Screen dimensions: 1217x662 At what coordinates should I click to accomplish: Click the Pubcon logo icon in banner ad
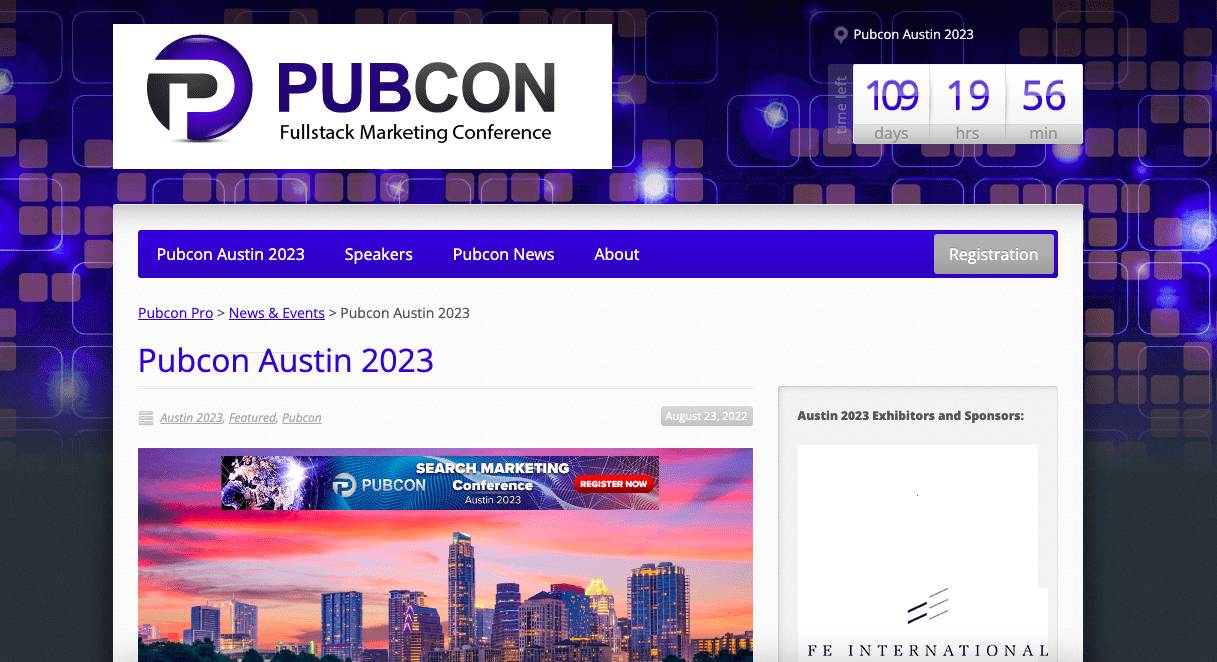point(344,485)
